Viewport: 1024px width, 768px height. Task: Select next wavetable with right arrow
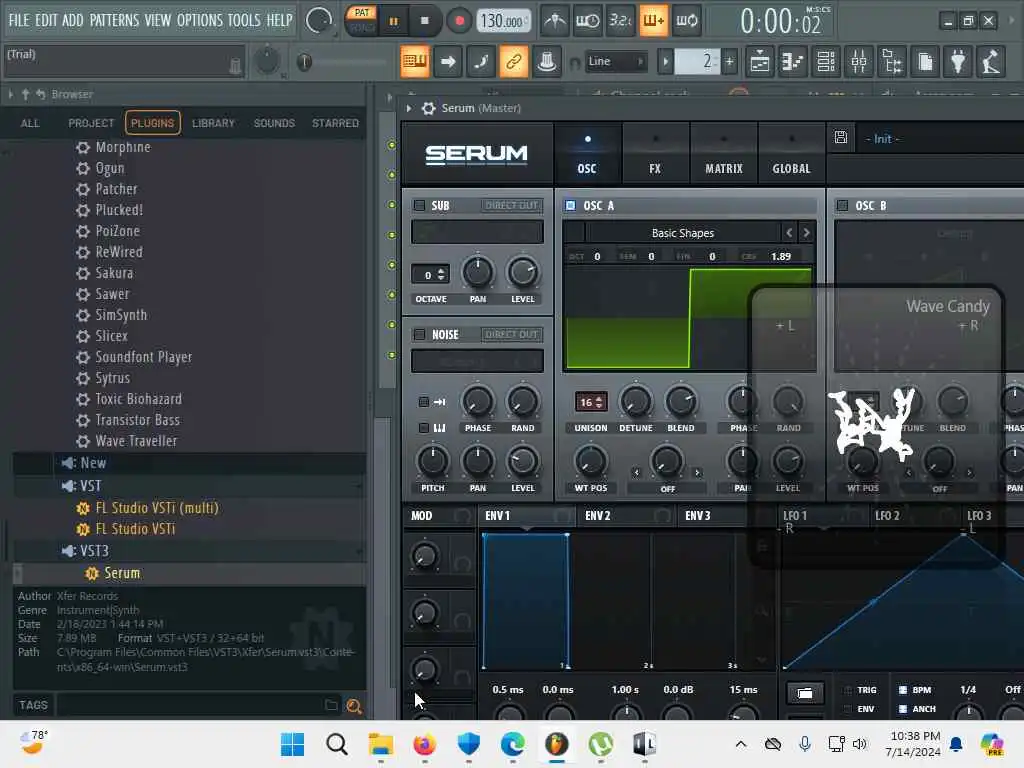807,232
